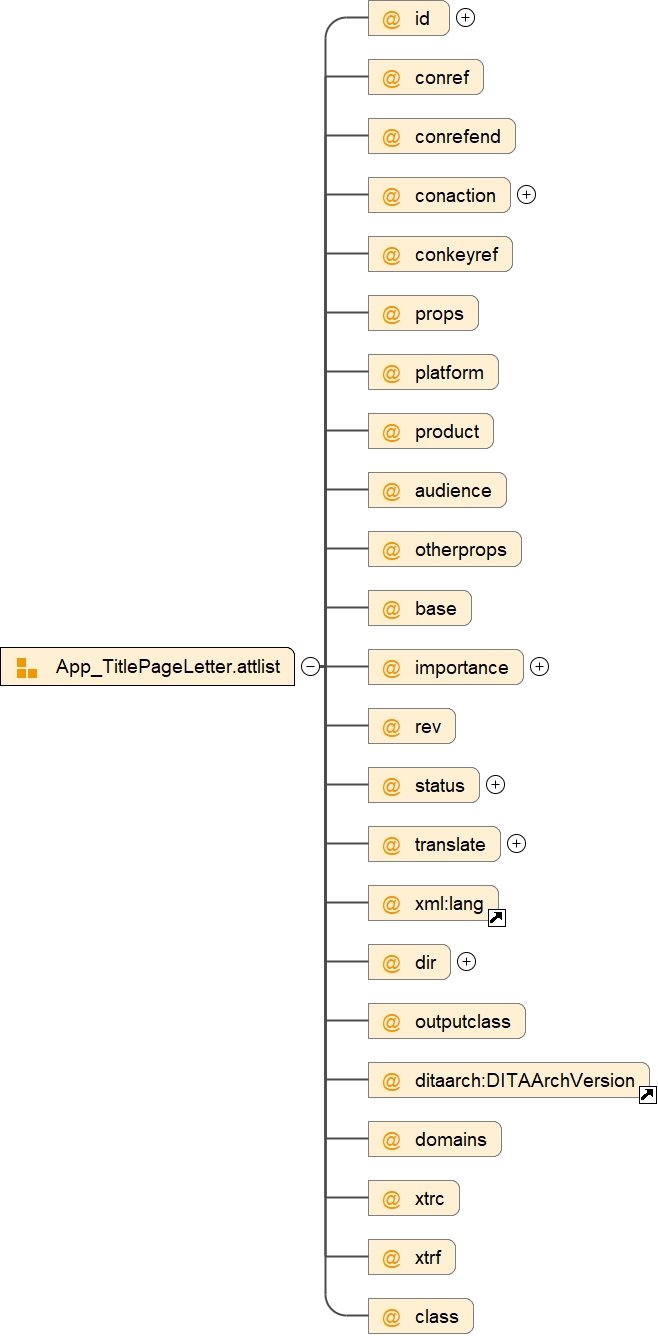Click the @ icon of the platform attribute
Viewport: 658px width, 1342px height.
point(392,373)
